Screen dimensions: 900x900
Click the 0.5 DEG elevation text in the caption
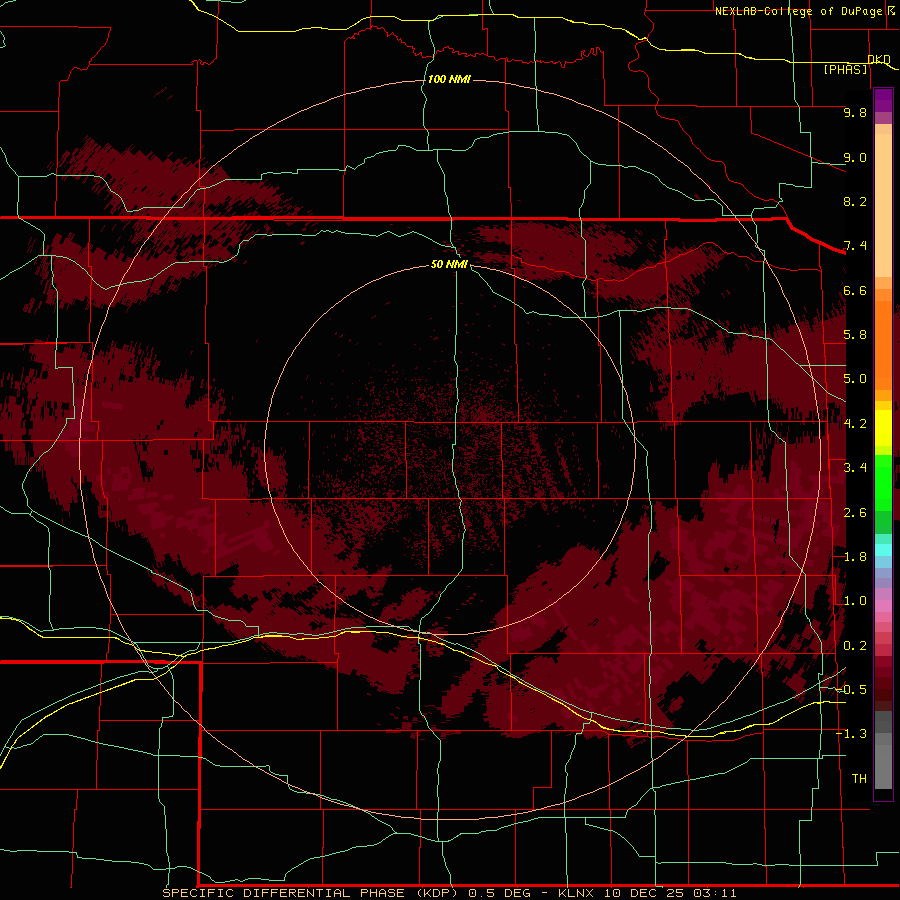point(498,893)
